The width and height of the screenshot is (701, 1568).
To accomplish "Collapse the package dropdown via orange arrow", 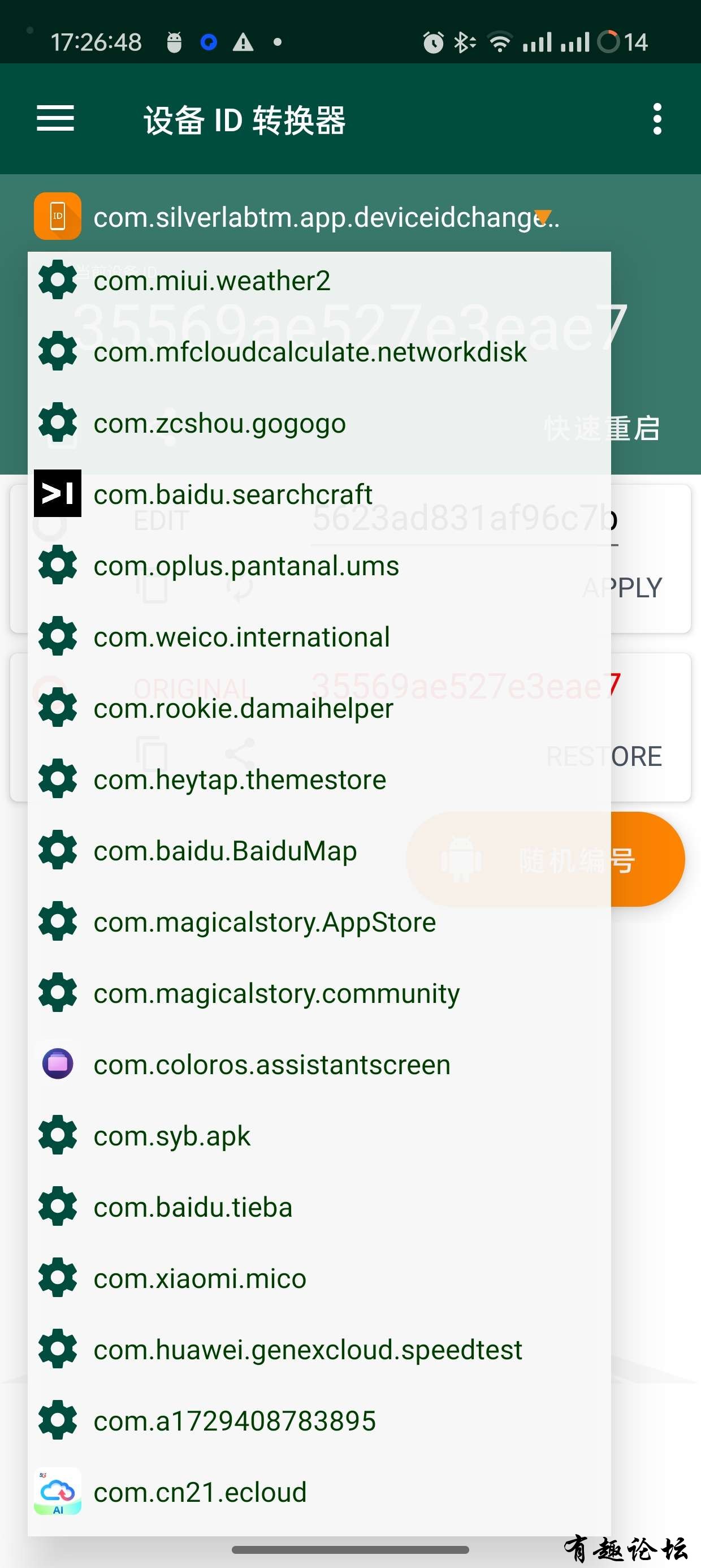I will [x=542, y=216].
